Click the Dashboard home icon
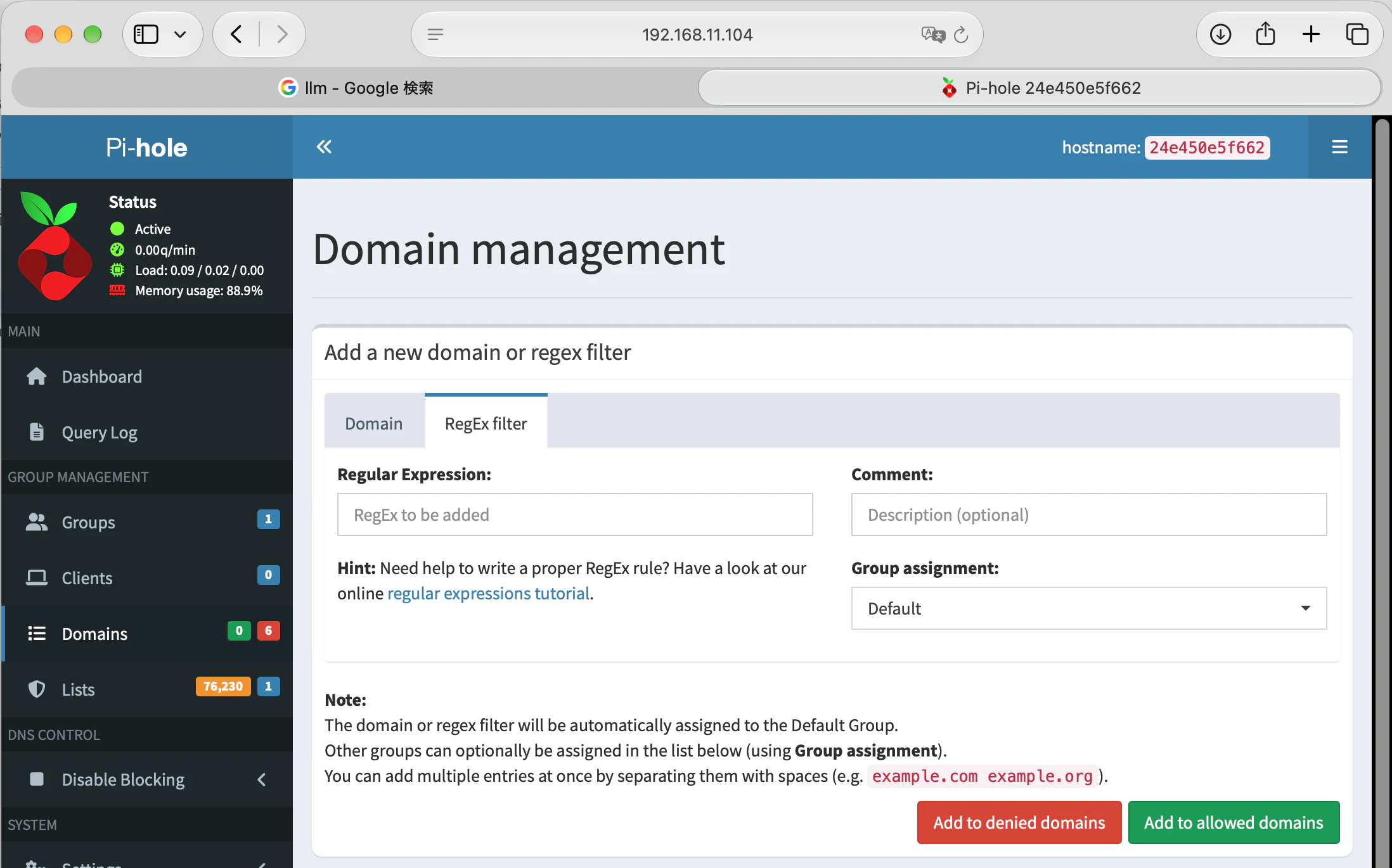1392x868 pixels. click(36, 376)
